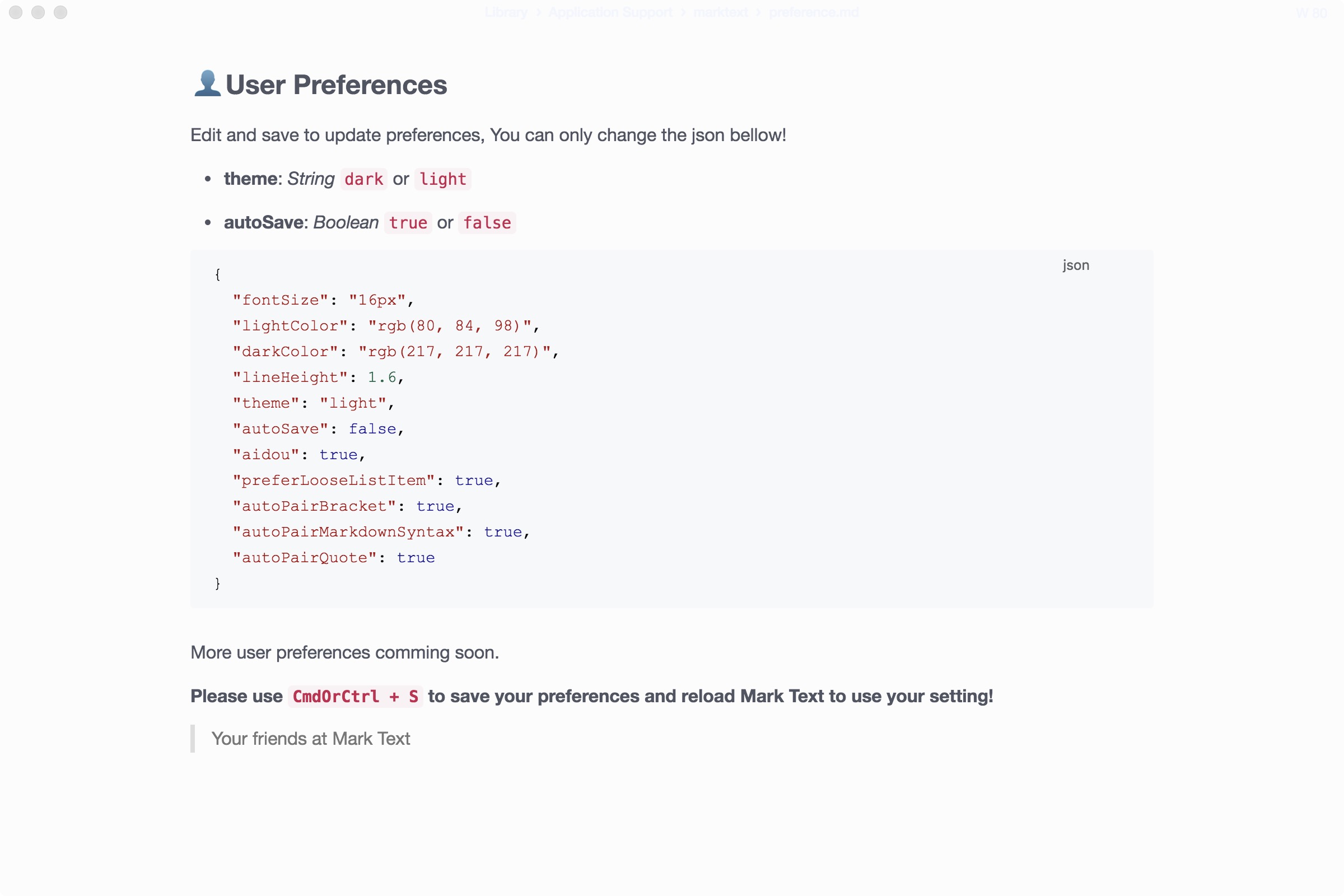Click the green zoom traffic light button

pyautogui.click(x=60, y=12)
